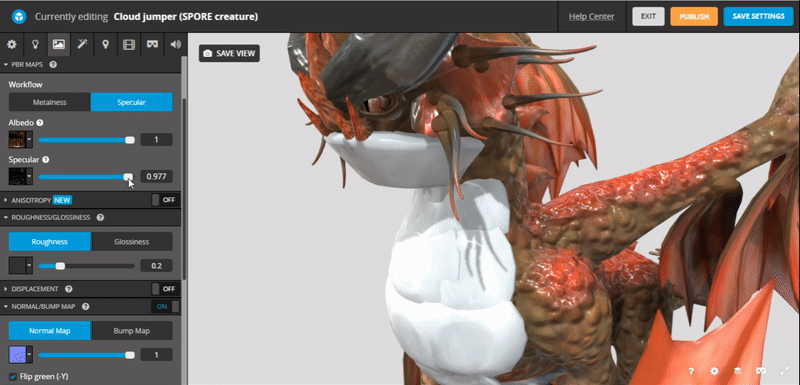The height and width of the screenshot is (385, 800).
Task: Open the Post-processing magic wand tab
Action: click(x=82, y=44)
